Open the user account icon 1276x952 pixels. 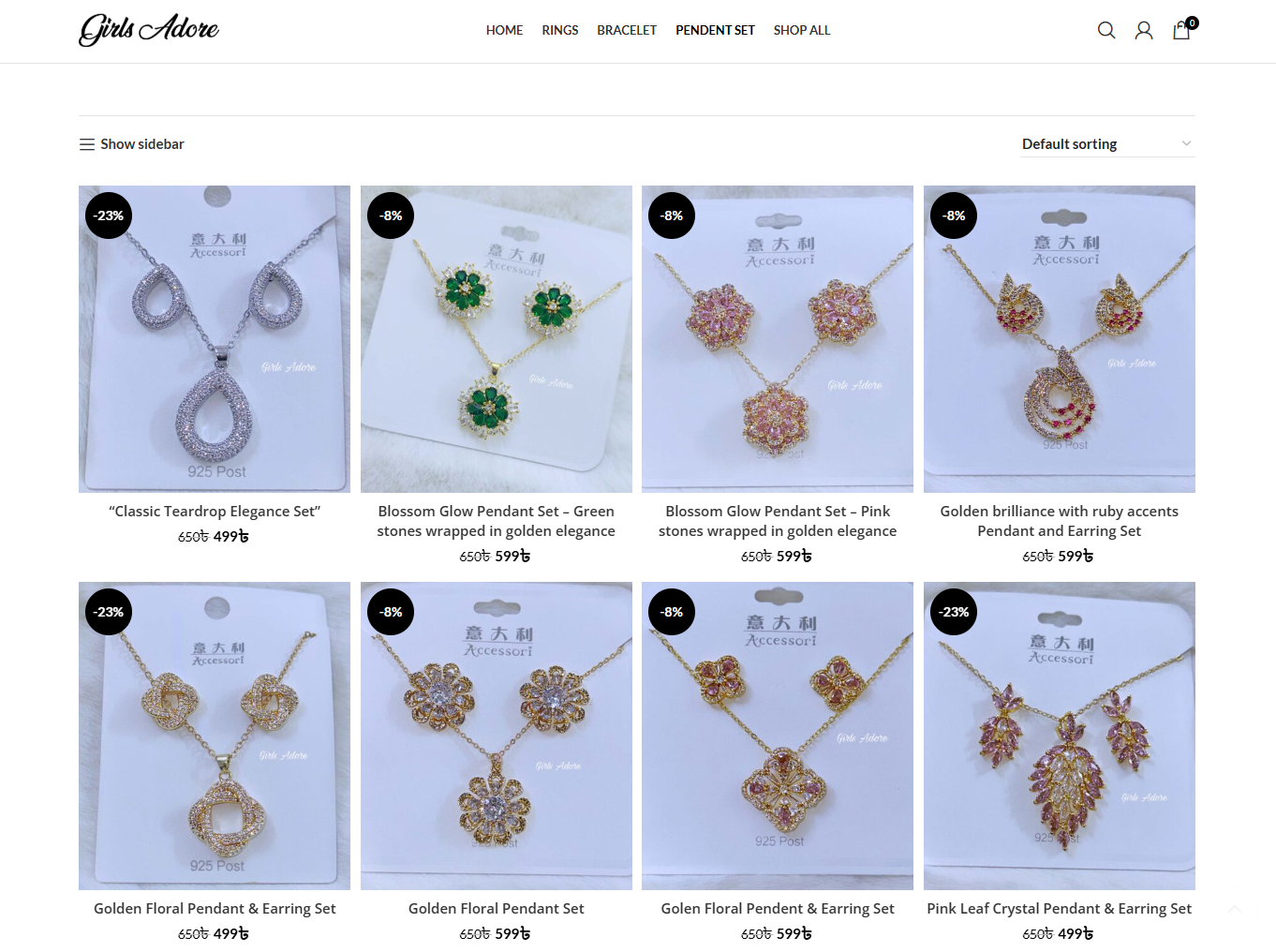tap(1144, 30)
